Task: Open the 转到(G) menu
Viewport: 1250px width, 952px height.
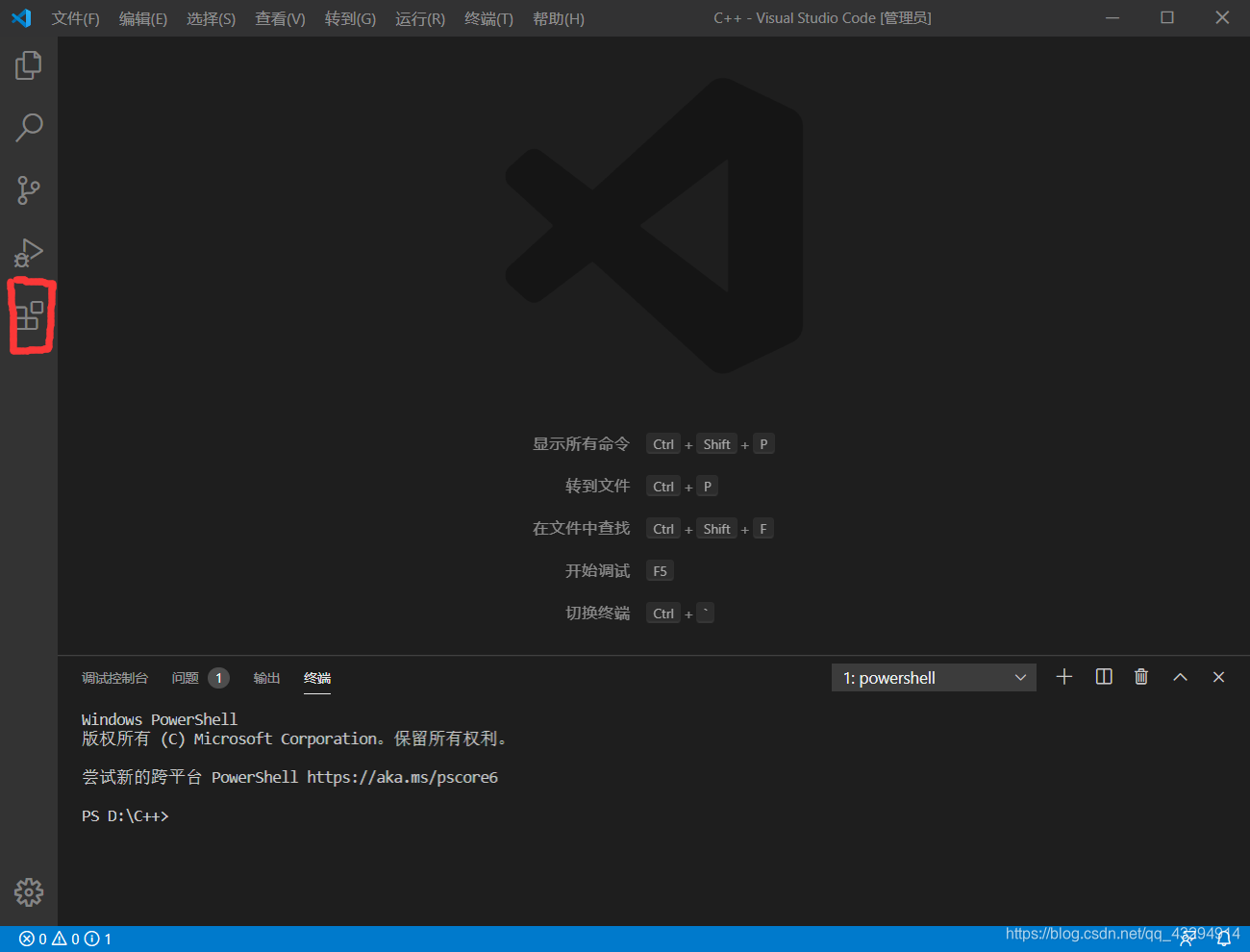Action: (x=350, y=19)
